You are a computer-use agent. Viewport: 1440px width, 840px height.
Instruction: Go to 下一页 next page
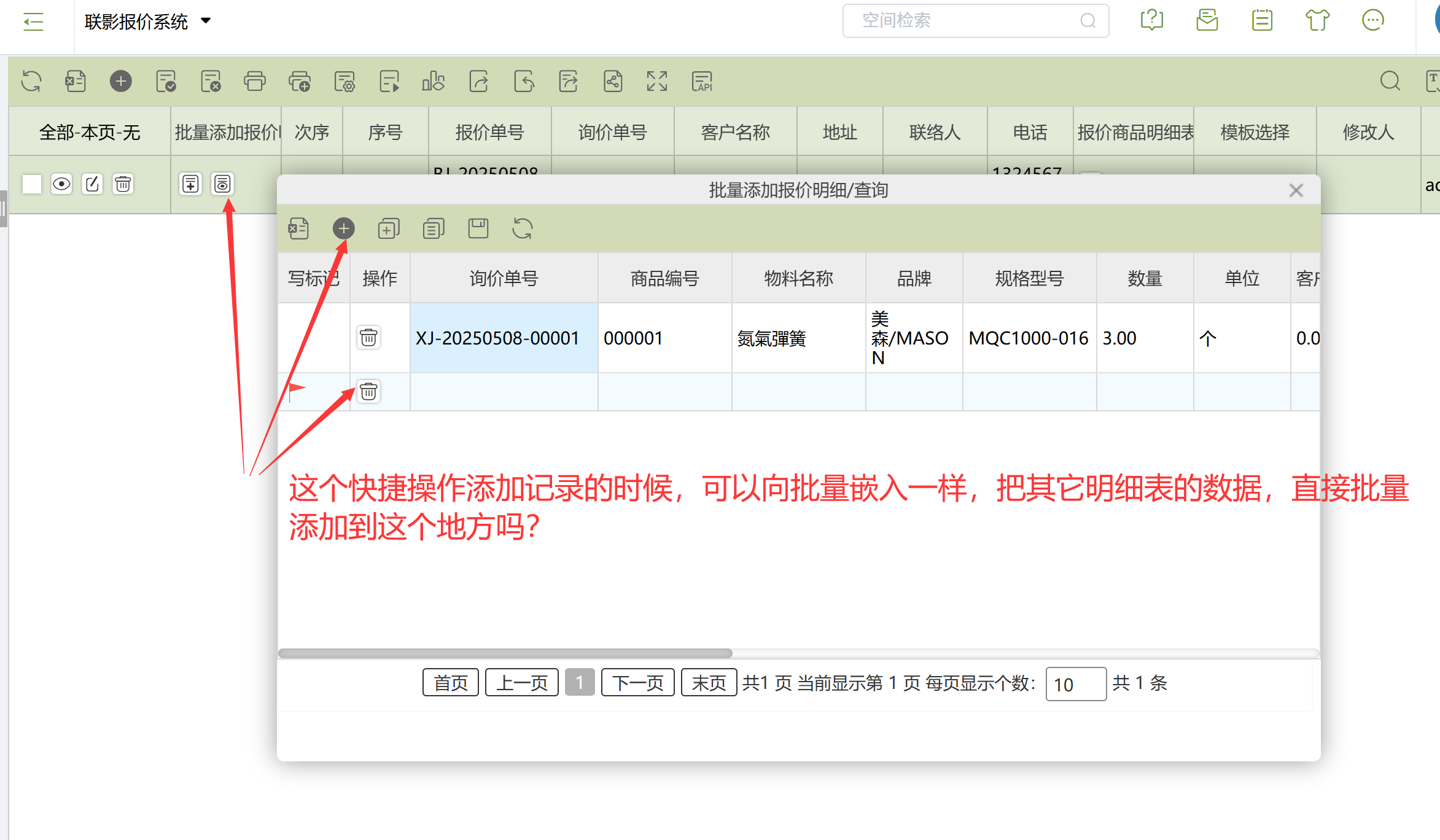coord(638,683)
